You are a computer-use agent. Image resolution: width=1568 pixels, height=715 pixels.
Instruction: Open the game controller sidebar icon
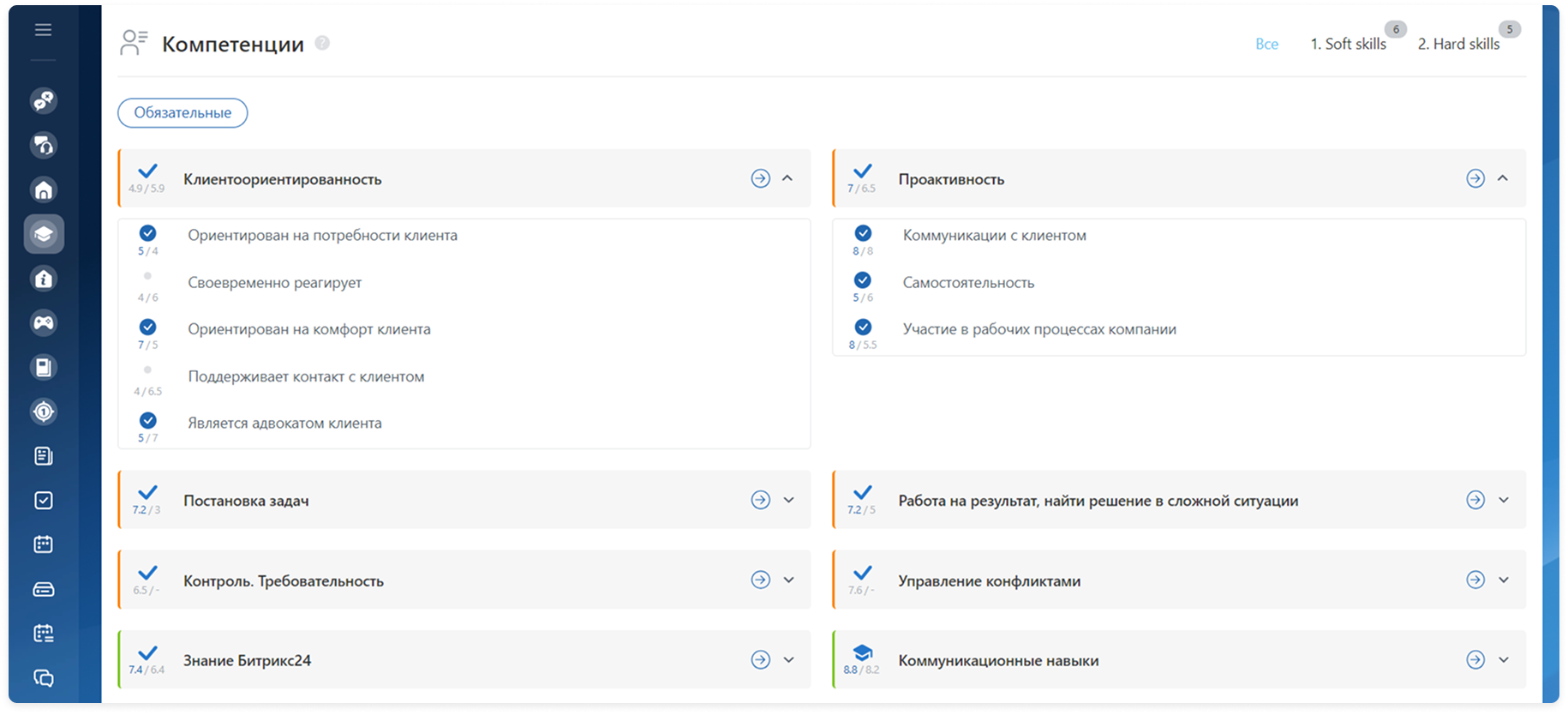pyautogui.click(x=44, y=323)
